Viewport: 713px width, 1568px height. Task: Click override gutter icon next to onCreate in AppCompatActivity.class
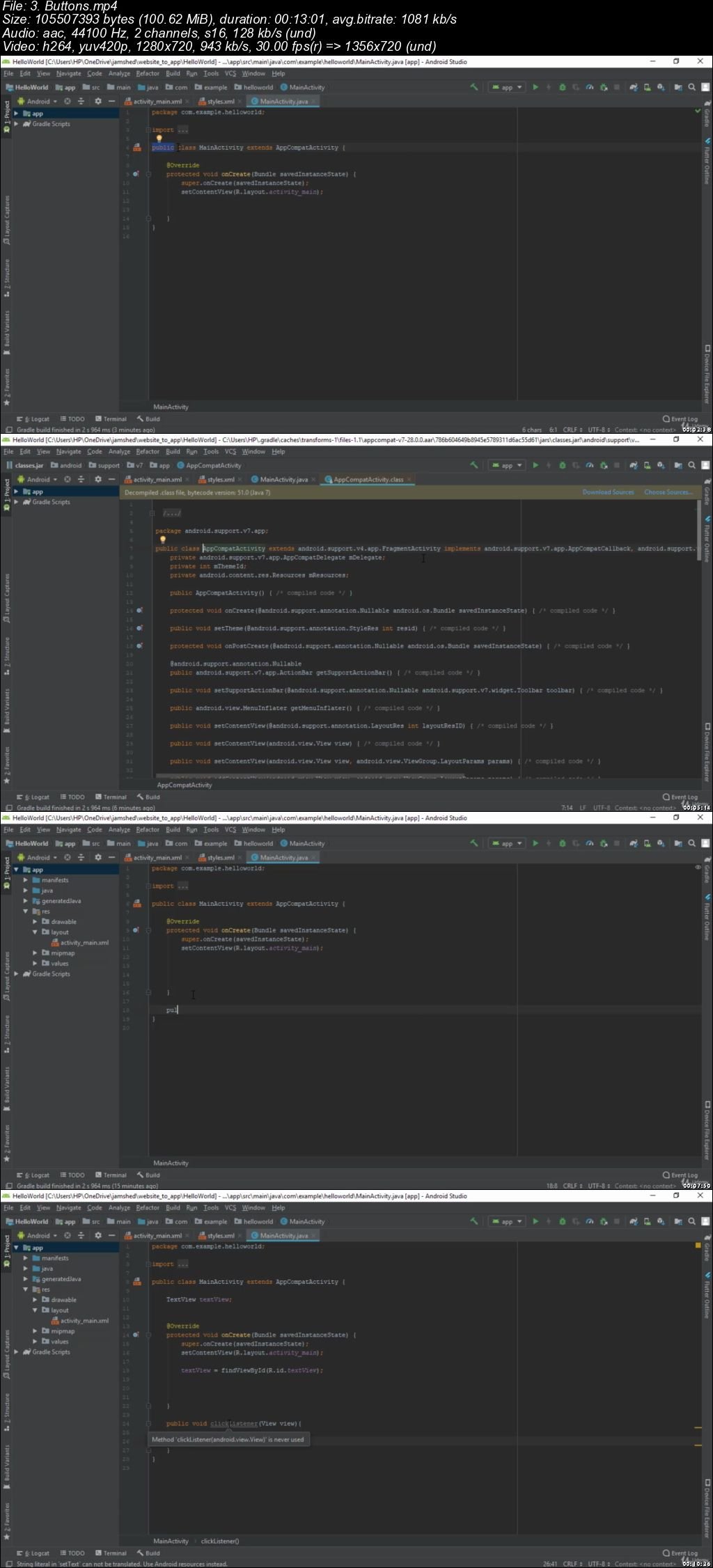[x=139, y=611]
